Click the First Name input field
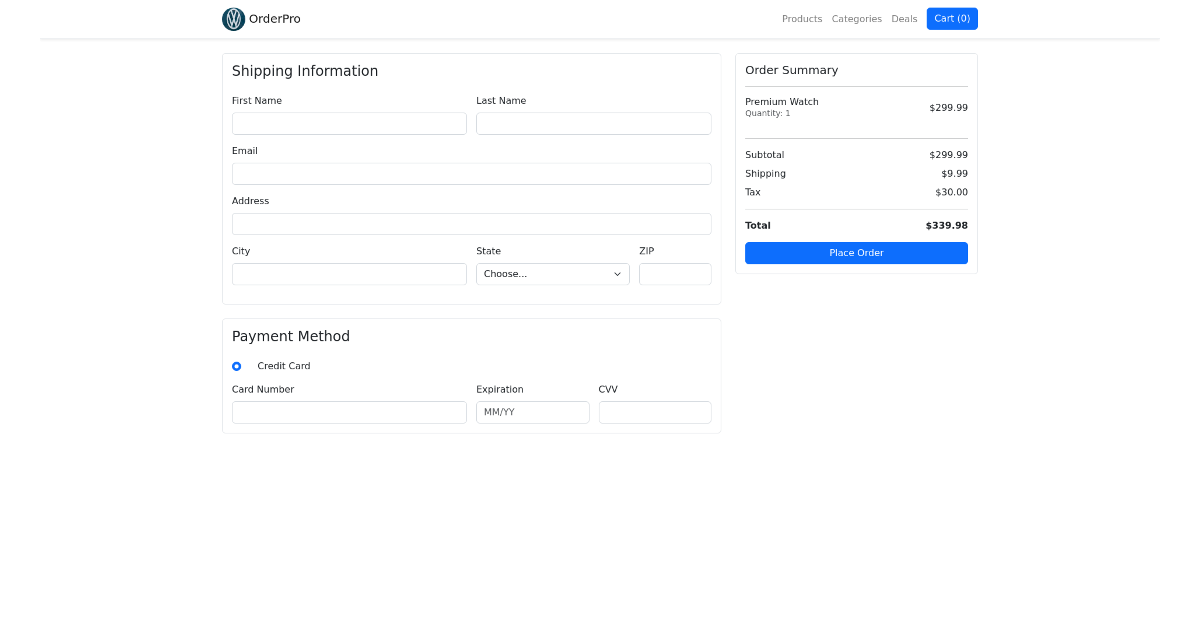Screen dimensions: 1200x630 tap(349, 123)
